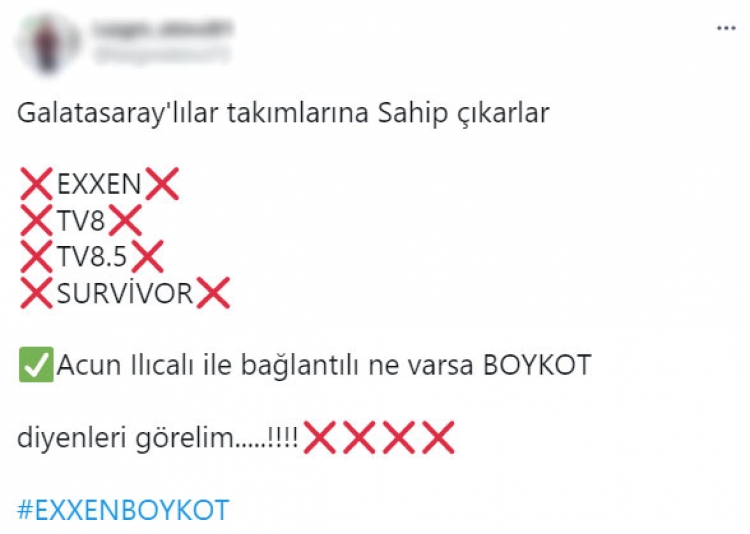
Task: Click the BOYKOT word in the tweet
Action: [537, 365]
